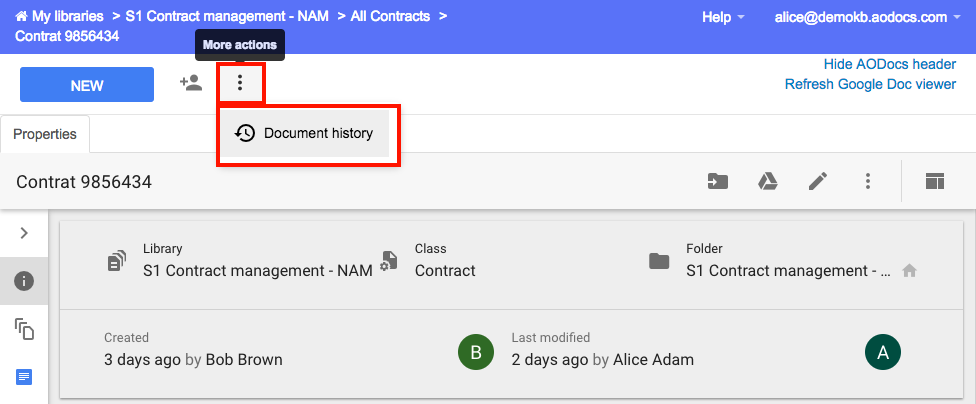Click Hide AODocs header link
The height and width of the screenshot is (404, 976).
(x=889, y=64)
